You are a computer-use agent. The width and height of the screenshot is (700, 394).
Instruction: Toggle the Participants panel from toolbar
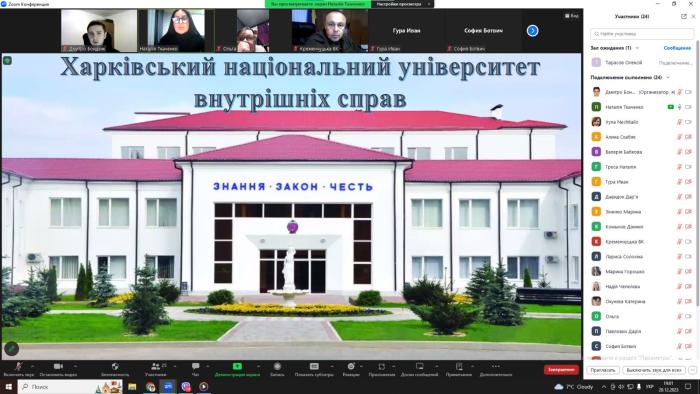155,369
